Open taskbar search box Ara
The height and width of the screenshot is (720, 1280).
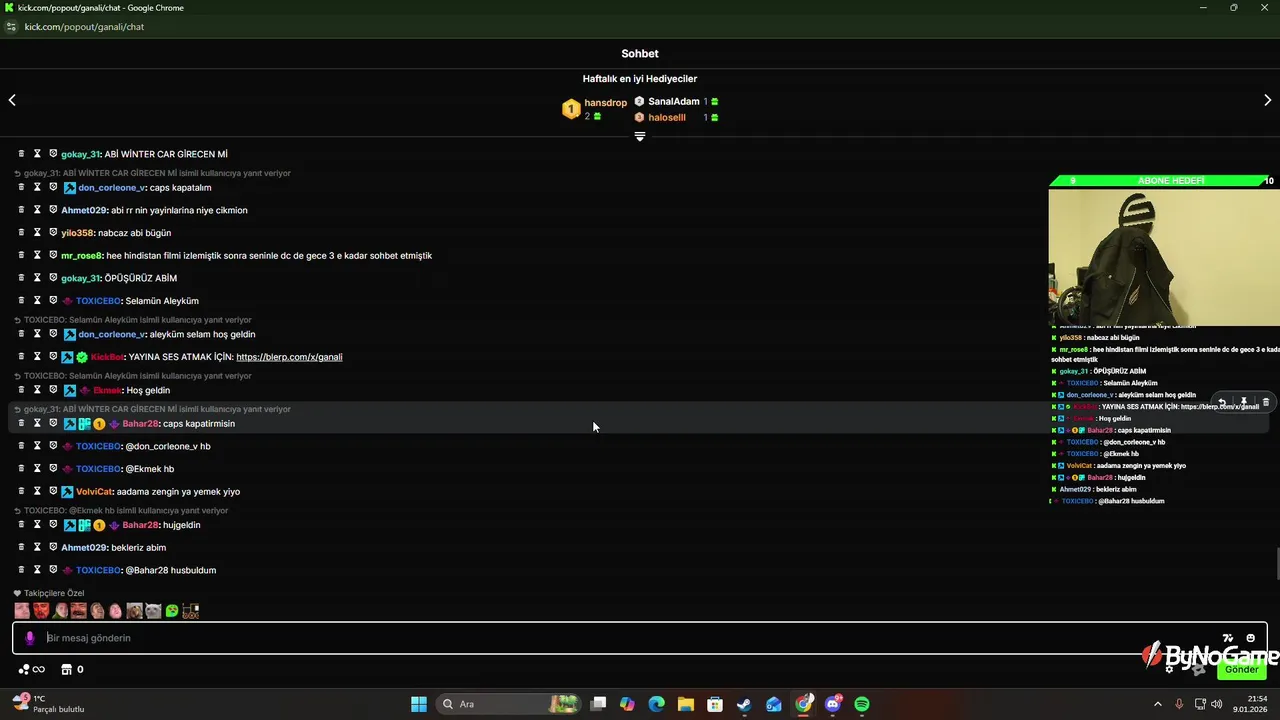point(510,704)
